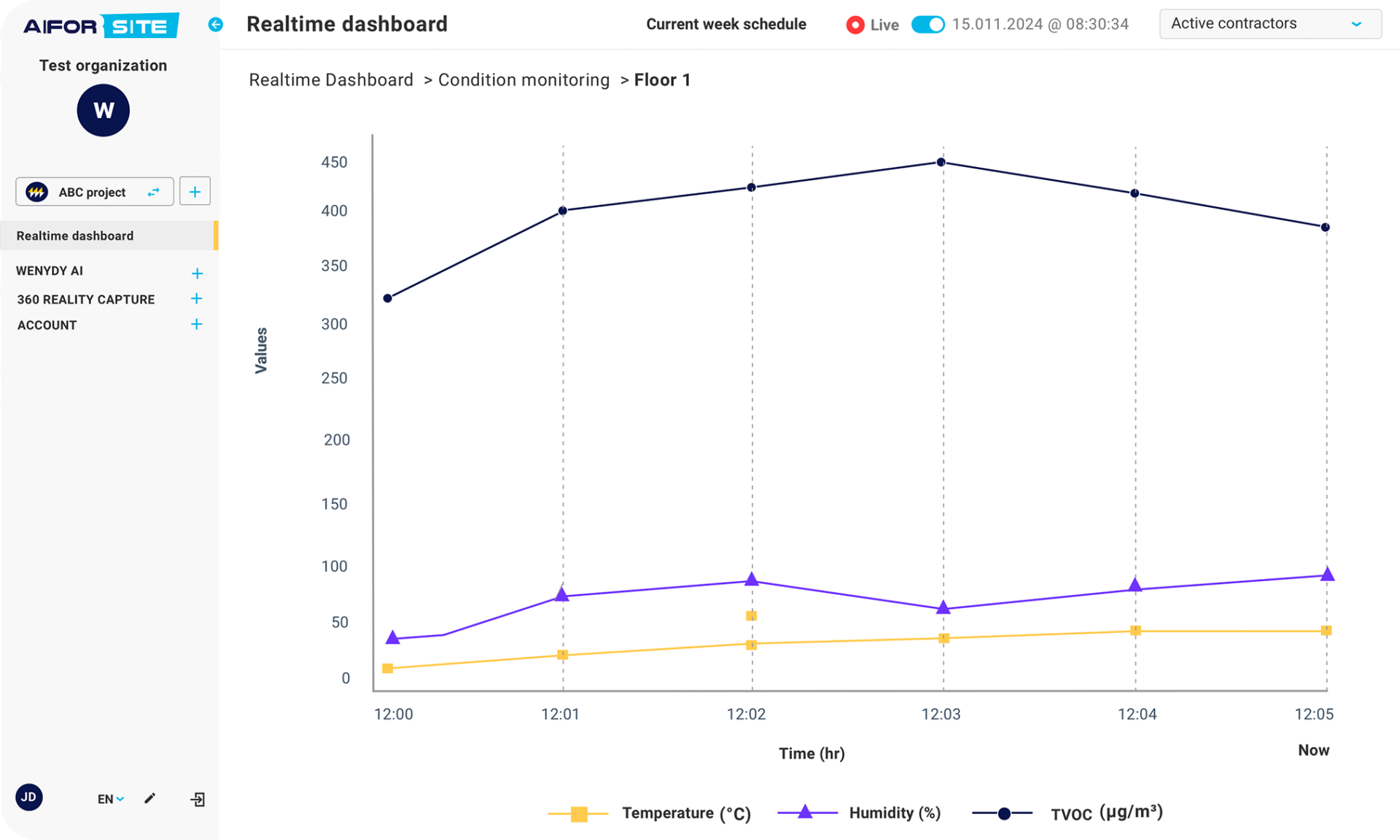Open the JD user avatar

(x=29, y=797)
